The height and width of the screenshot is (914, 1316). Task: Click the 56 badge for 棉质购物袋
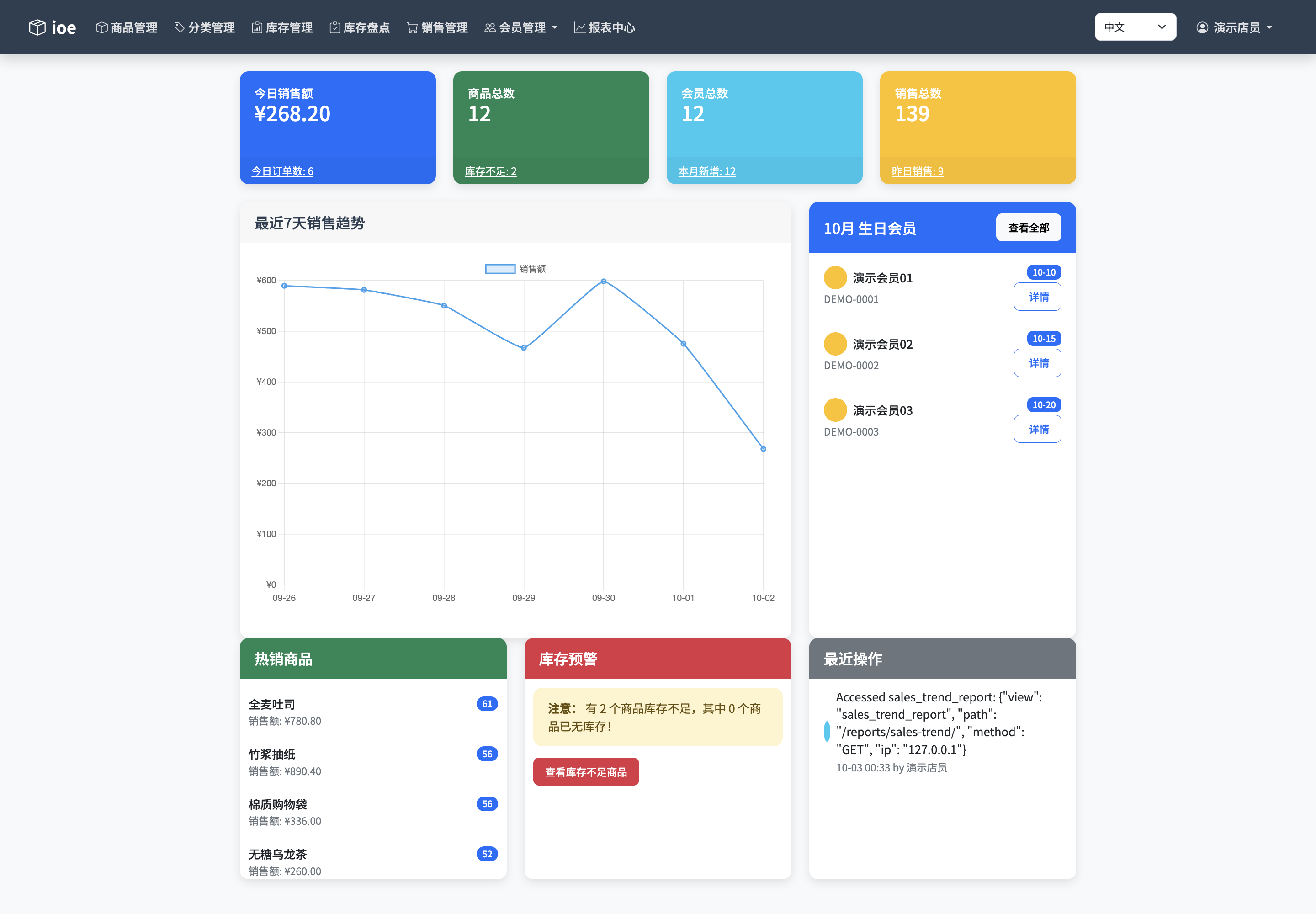(487, 803)
